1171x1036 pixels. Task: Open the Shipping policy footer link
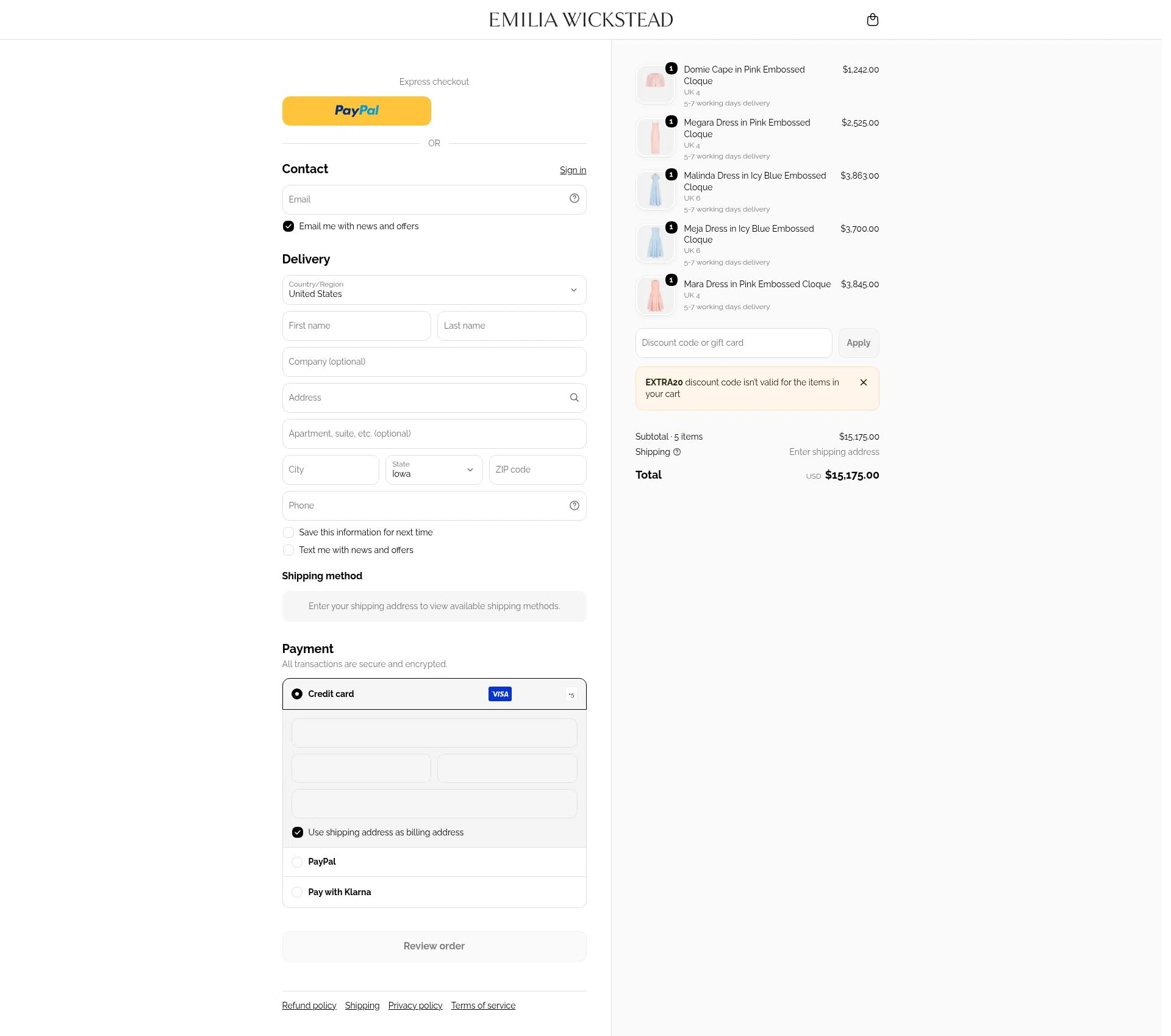(x=362, y=1006)
